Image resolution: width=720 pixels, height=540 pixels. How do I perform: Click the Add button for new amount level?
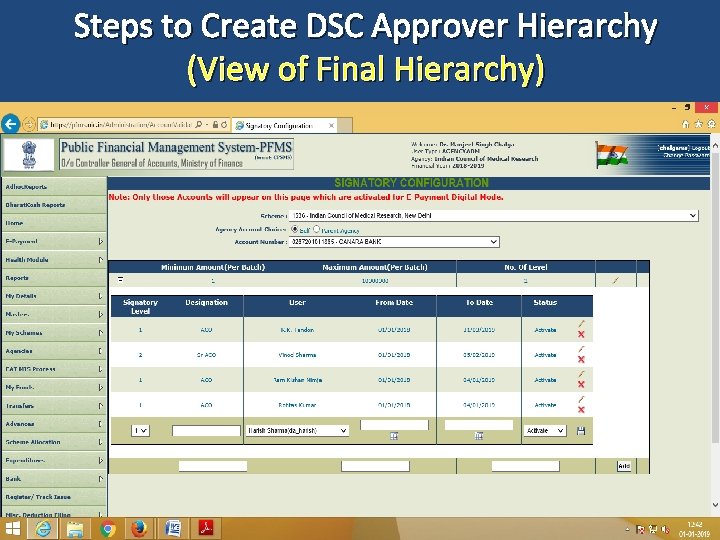coord(624,466)
